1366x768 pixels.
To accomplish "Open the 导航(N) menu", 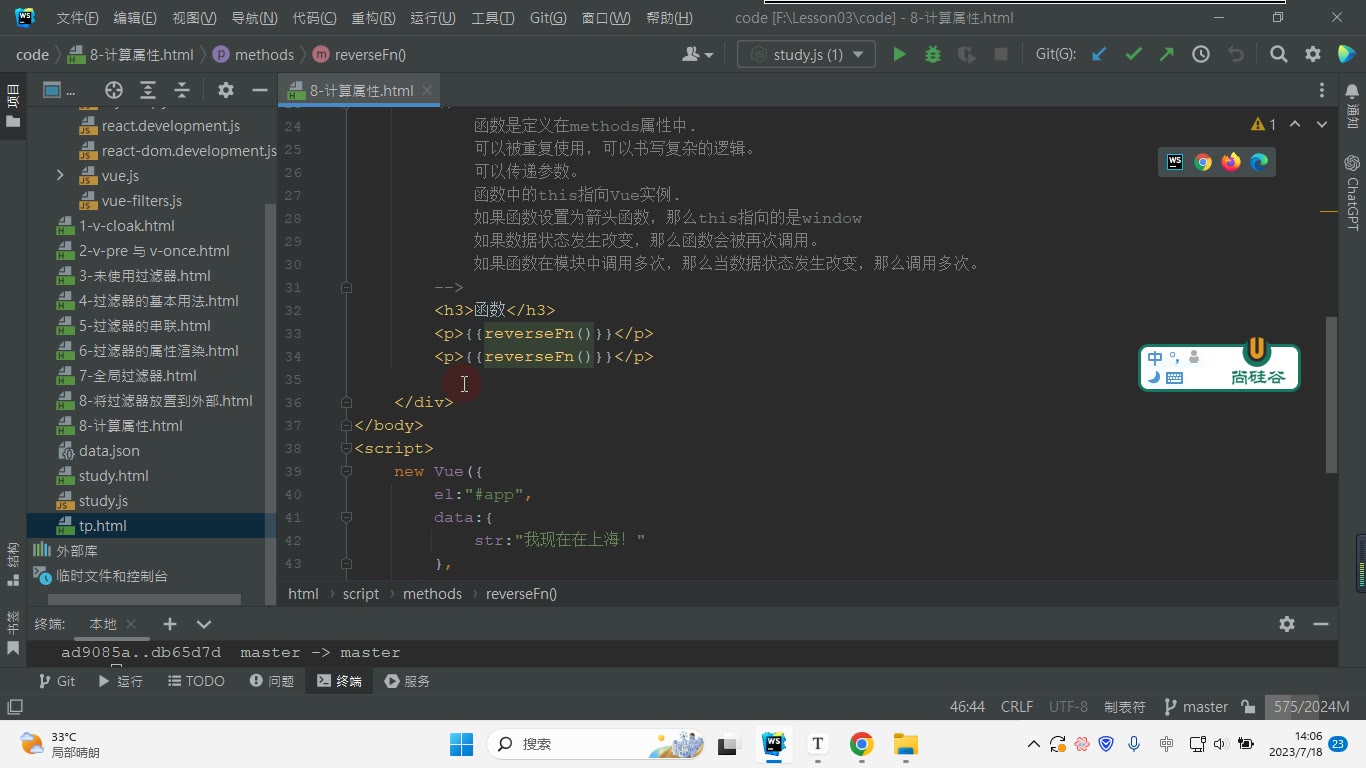I will click(254, 18).
